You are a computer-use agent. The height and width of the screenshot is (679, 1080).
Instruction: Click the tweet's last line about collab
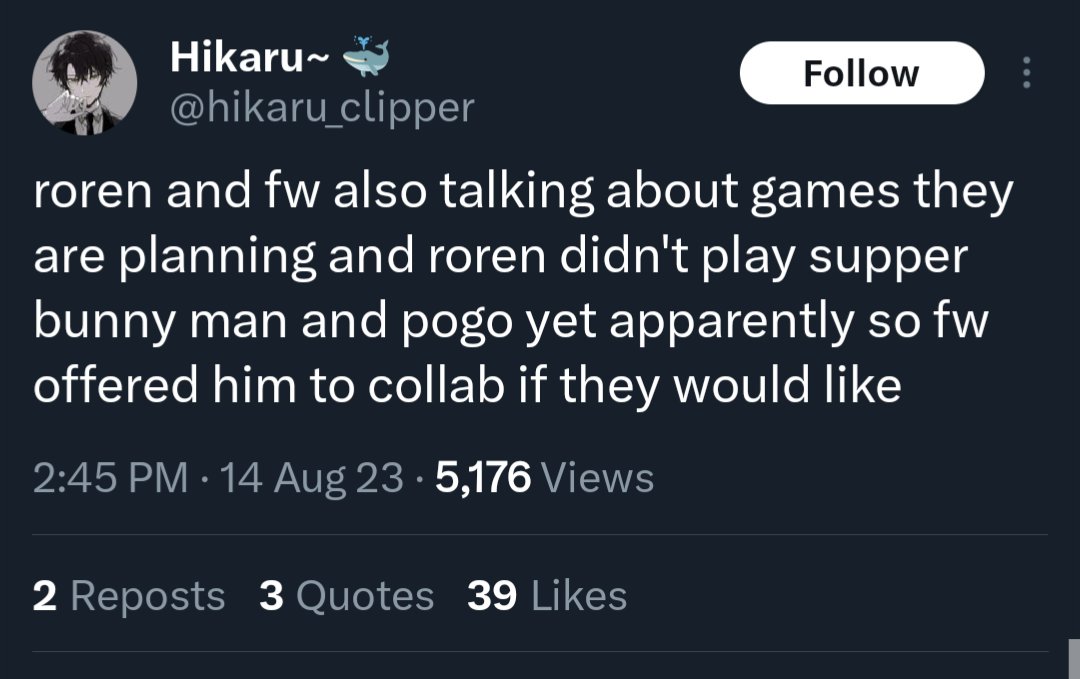[x=467, y=385]
